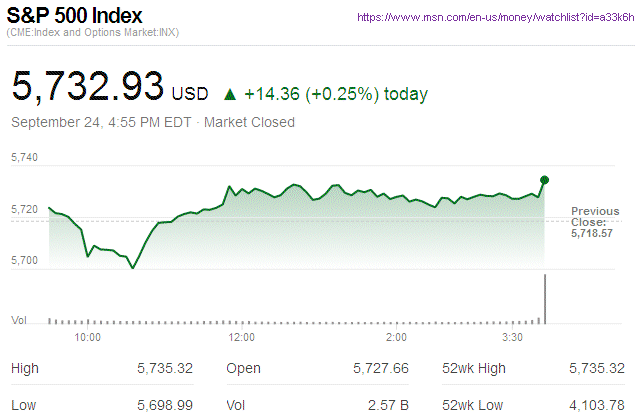Select the 10:00 time axis label
The width and height of the screenshot is (640, 420).
coord(88,338)
